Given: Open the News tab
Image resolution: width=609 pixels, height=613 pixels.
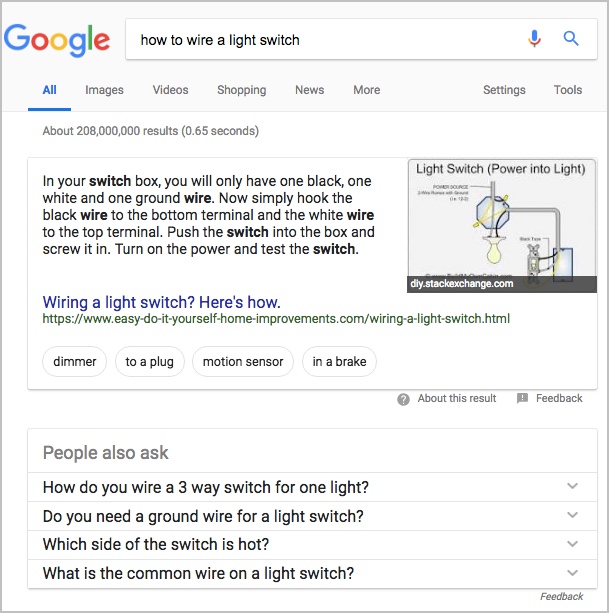Looking at the screenshot, I should tap(309, 90).
